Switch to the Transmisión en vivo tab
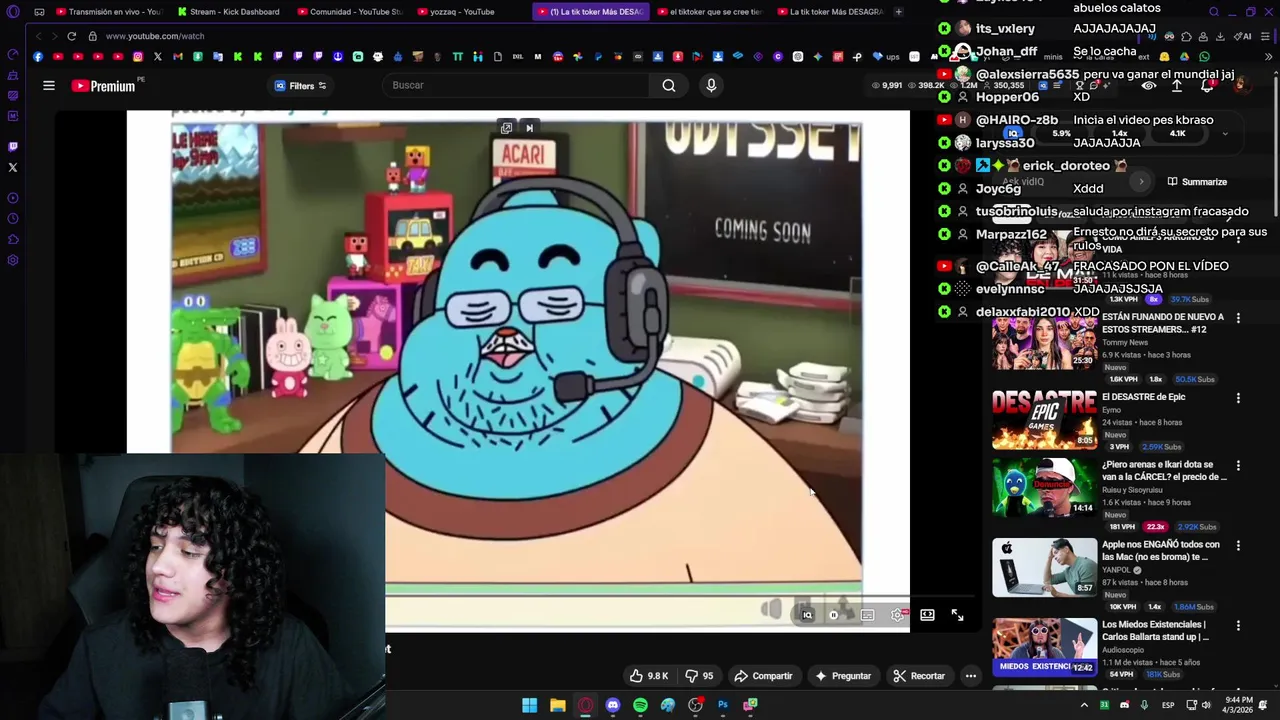This screenshot has width=1280, height=720. coord(108,12)
